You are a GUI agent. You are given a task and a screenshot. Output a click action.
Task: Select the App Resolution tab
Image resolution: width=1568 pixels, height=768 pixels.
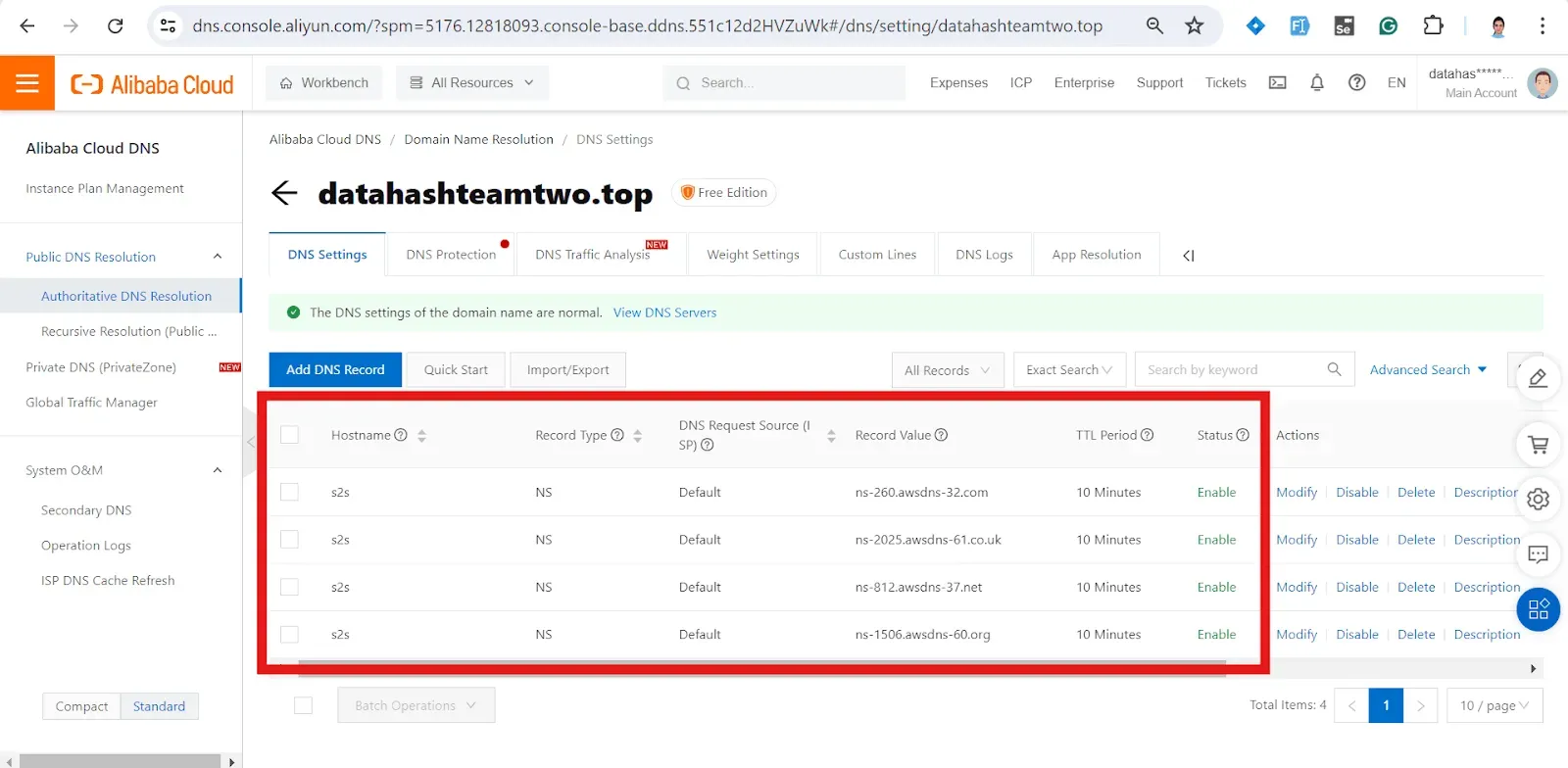1097,255
